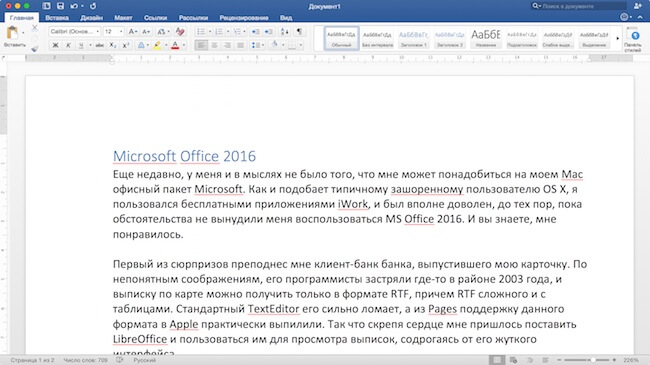Viewport: 650px width, 365px height.
Task: Align text right
Action: coord(227,45)
